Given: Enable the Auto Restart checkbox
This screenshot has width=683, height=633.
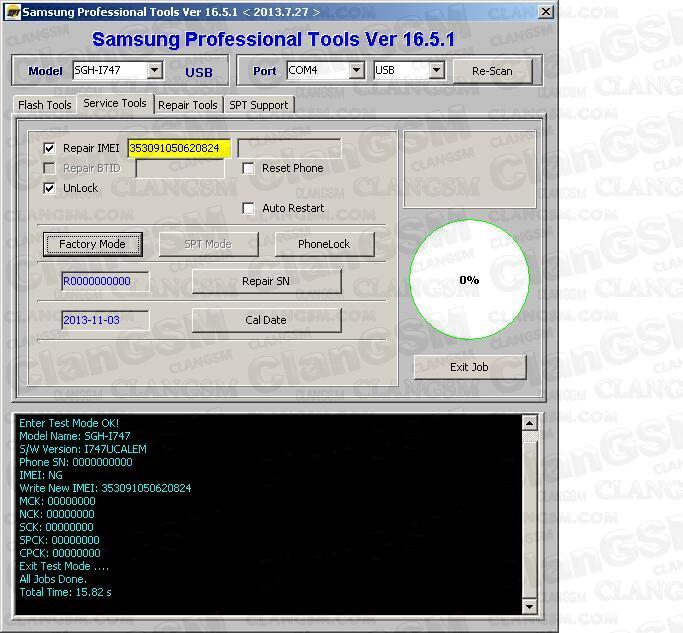Looking at the screenshot, I should (248, 208).
